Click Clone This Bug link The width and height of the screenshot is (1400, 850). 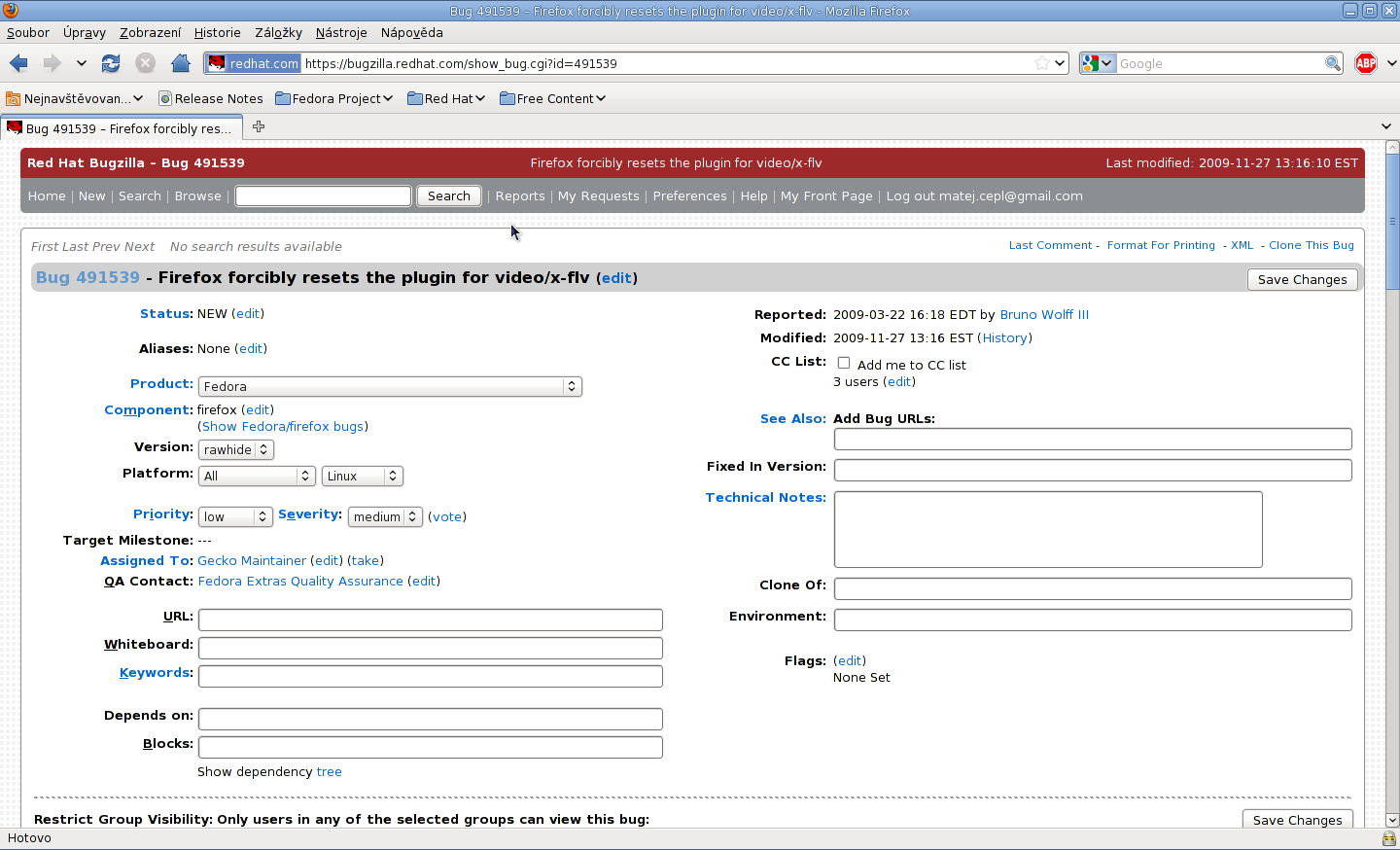[x=1312, y=245]
